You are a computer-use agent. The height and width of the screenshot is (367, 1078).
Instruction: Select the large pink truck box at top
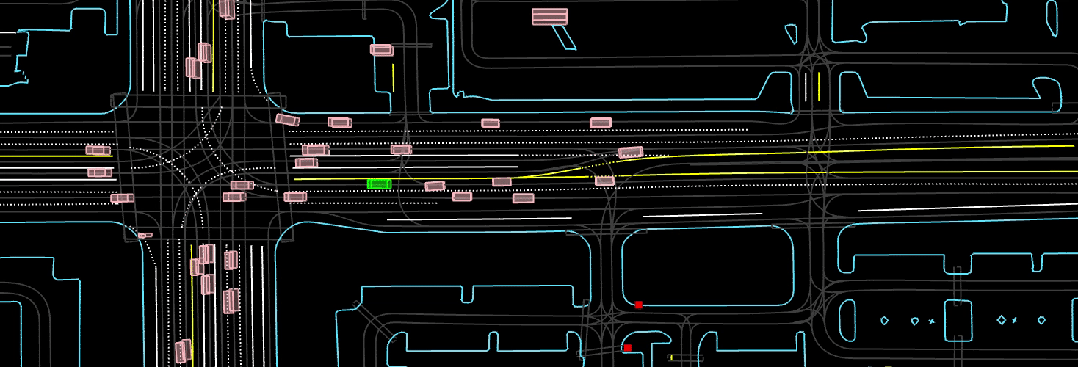(x=550, y=16)
